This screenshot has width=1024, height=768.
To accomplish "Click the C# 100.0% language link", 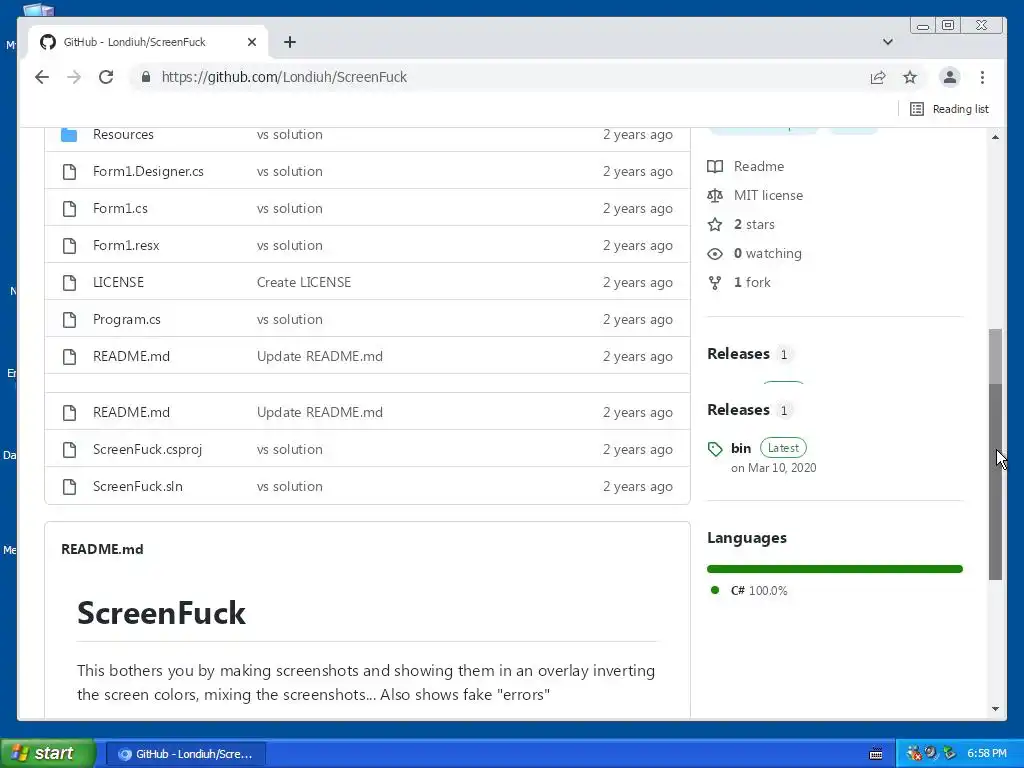I will pyautogui.click(x=759, y=590).
